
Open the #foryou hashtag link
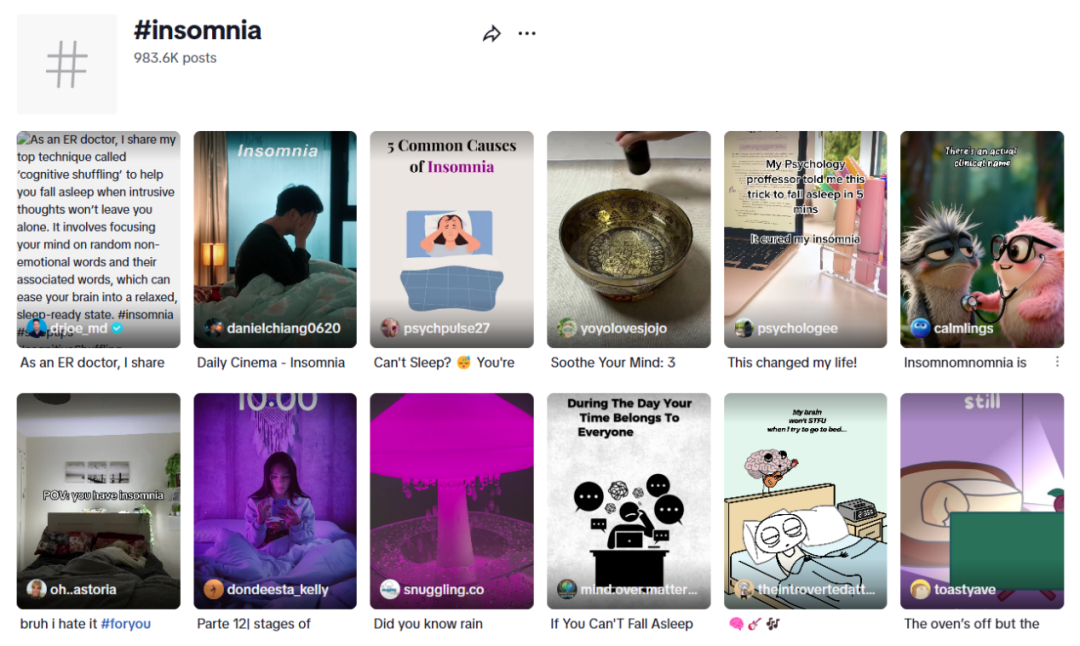(126, 624)
